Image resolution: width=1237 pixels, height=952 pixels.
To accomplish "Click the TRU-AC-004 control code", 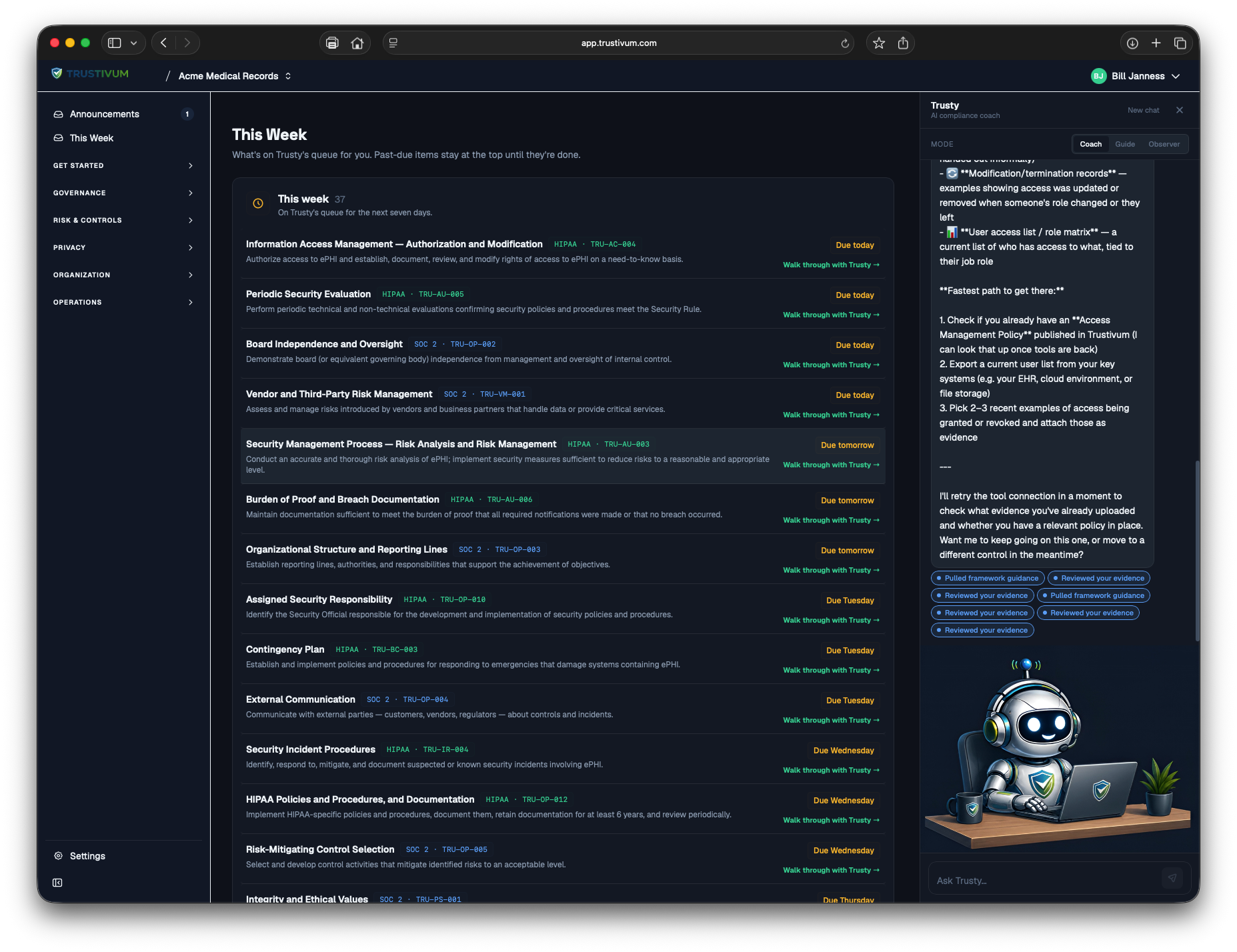I will [x=613, y=245].
